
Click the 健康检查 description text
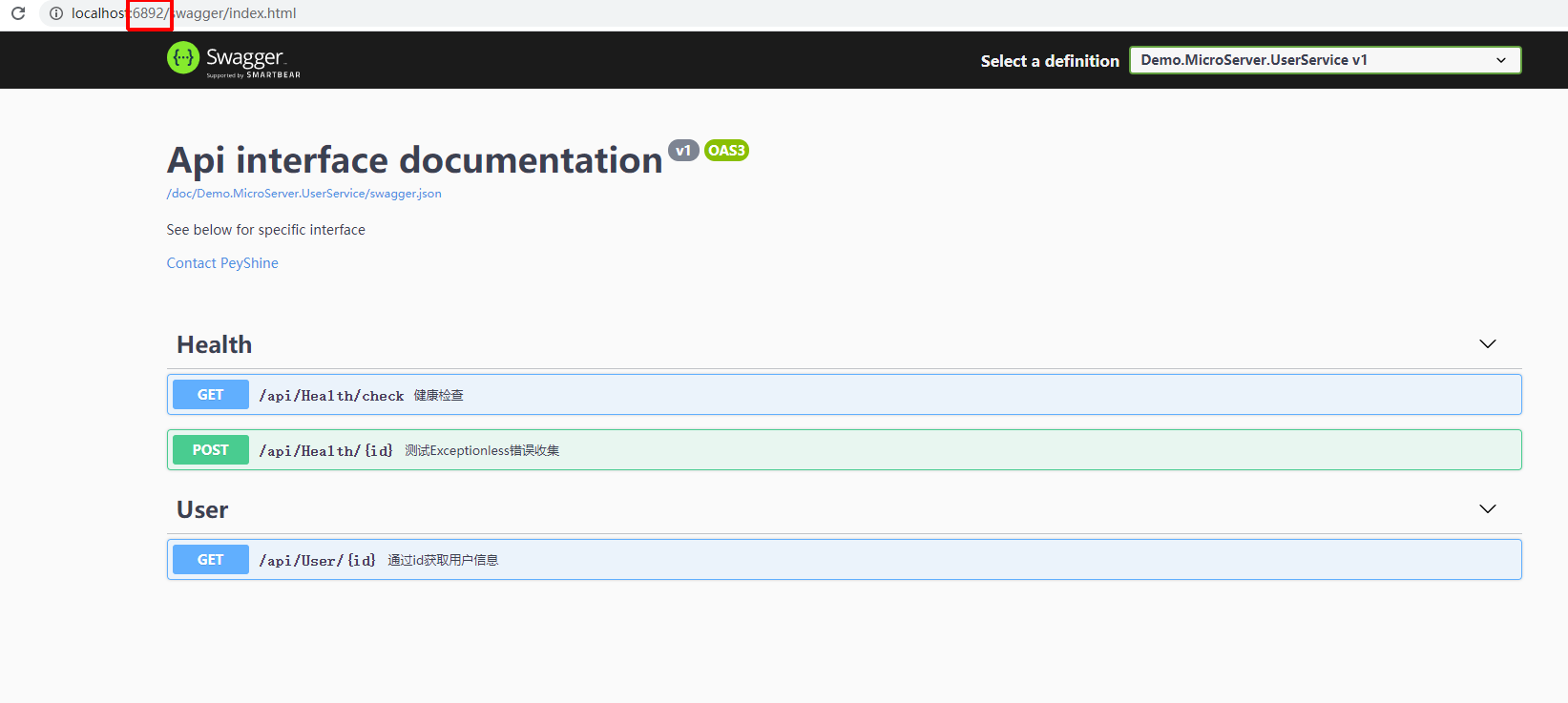[x=439, y=396]
